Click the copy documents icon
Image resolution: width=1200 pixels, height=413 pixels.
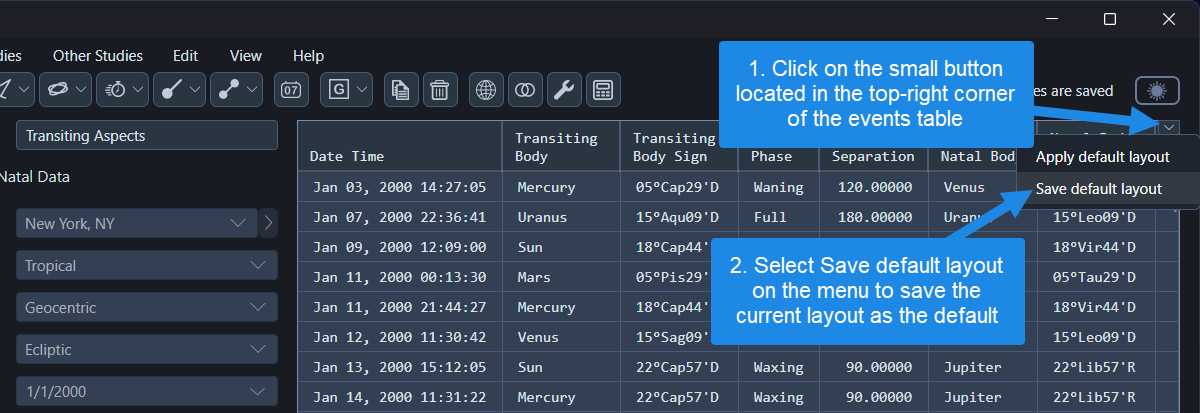pyautogui.click(x=401, y=89)
